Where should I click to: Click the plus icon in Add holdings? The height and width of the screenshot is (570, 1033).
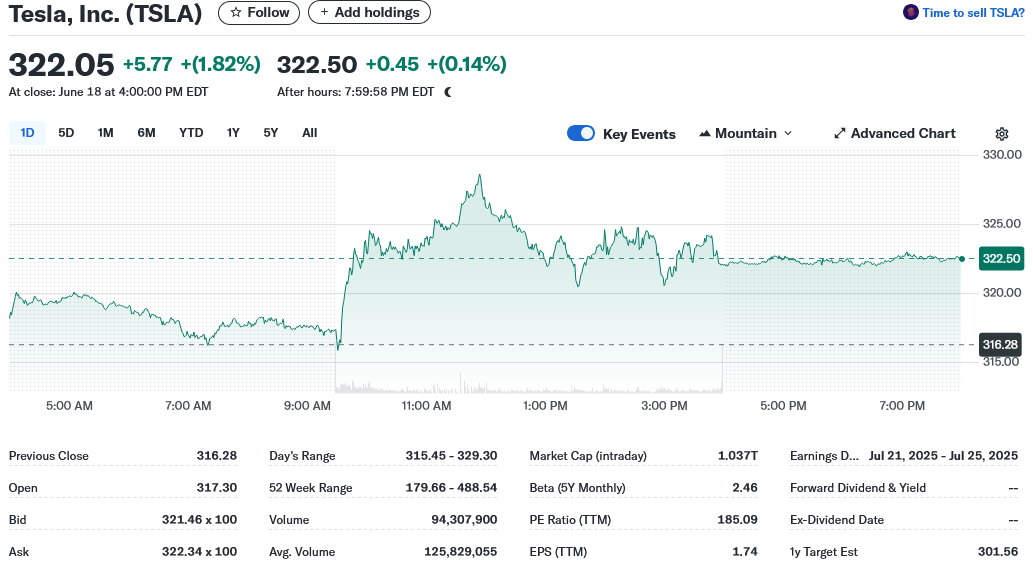pos(324,13)
